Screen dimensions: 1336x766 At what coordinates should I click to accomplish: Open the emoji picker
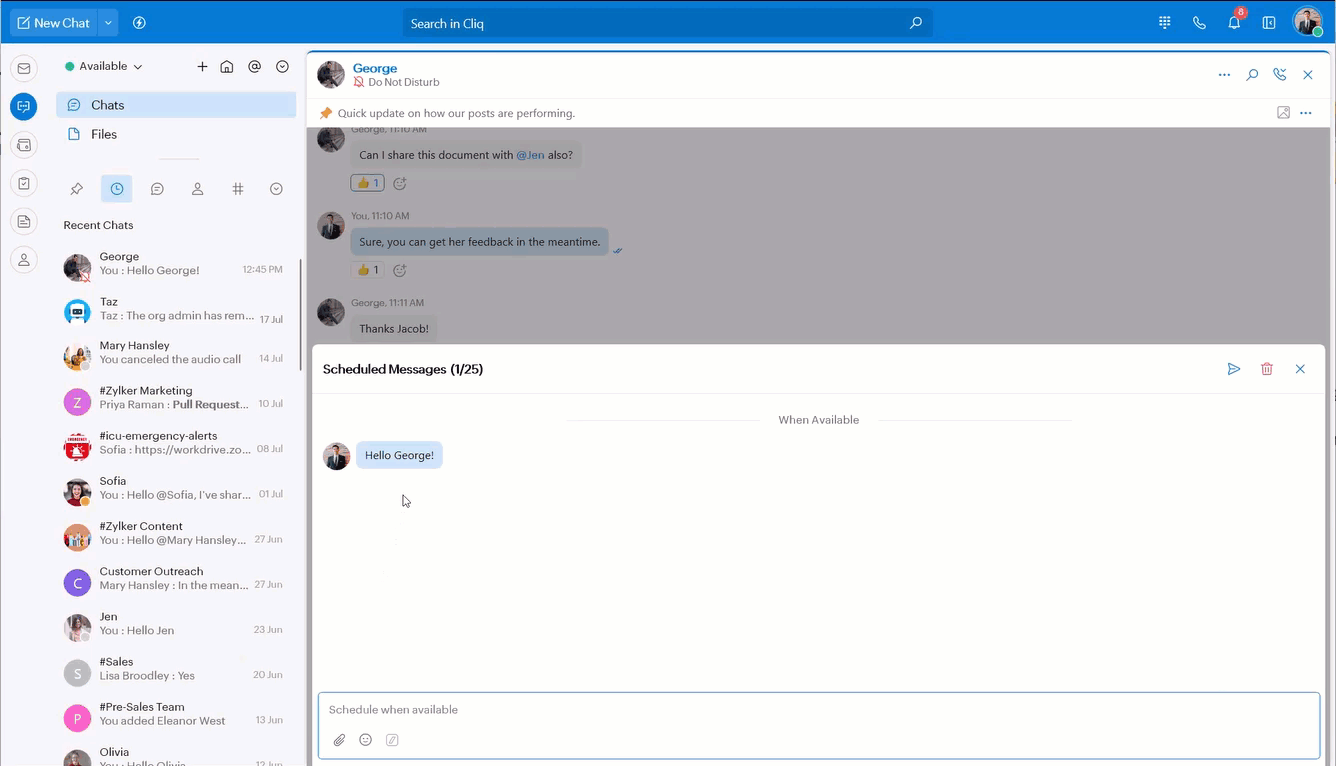[x=366, y=740]
